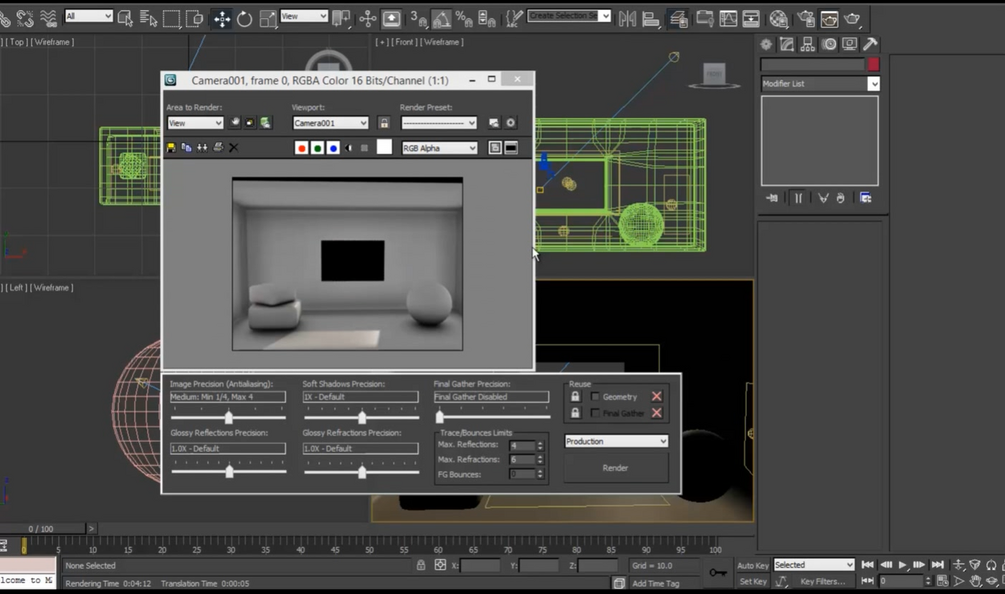Select the Move tool in the main toolbar

pyautogui.click(x=222, y=19)
